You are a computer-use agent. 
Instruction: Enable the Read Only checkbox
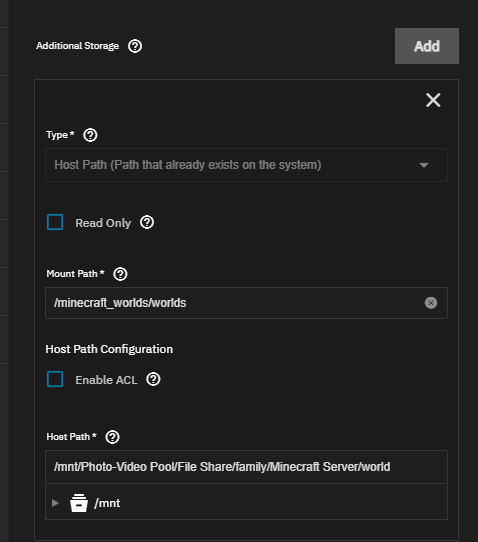pos(55,222)
